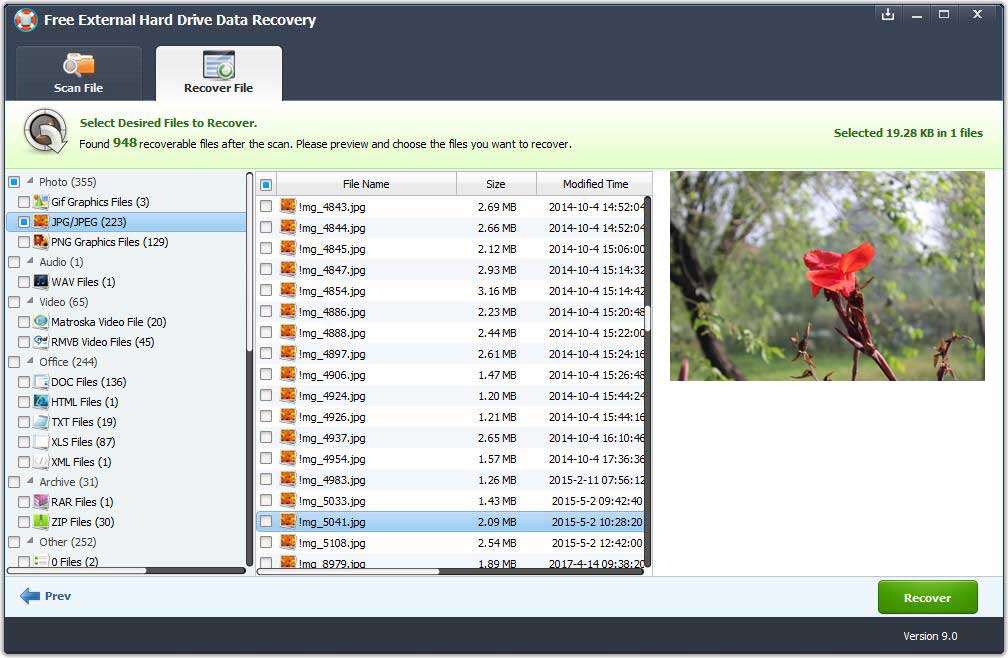1008x658 pixels.
Task: Click the Matroska Video File icon
Action: (41, 322)
